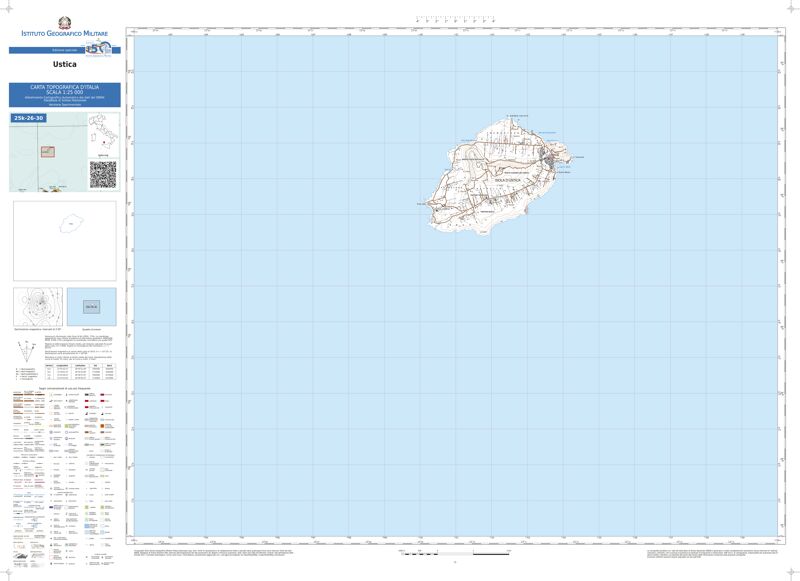Click the '25k-26-30' sheet code label

(x=28, y=118)
